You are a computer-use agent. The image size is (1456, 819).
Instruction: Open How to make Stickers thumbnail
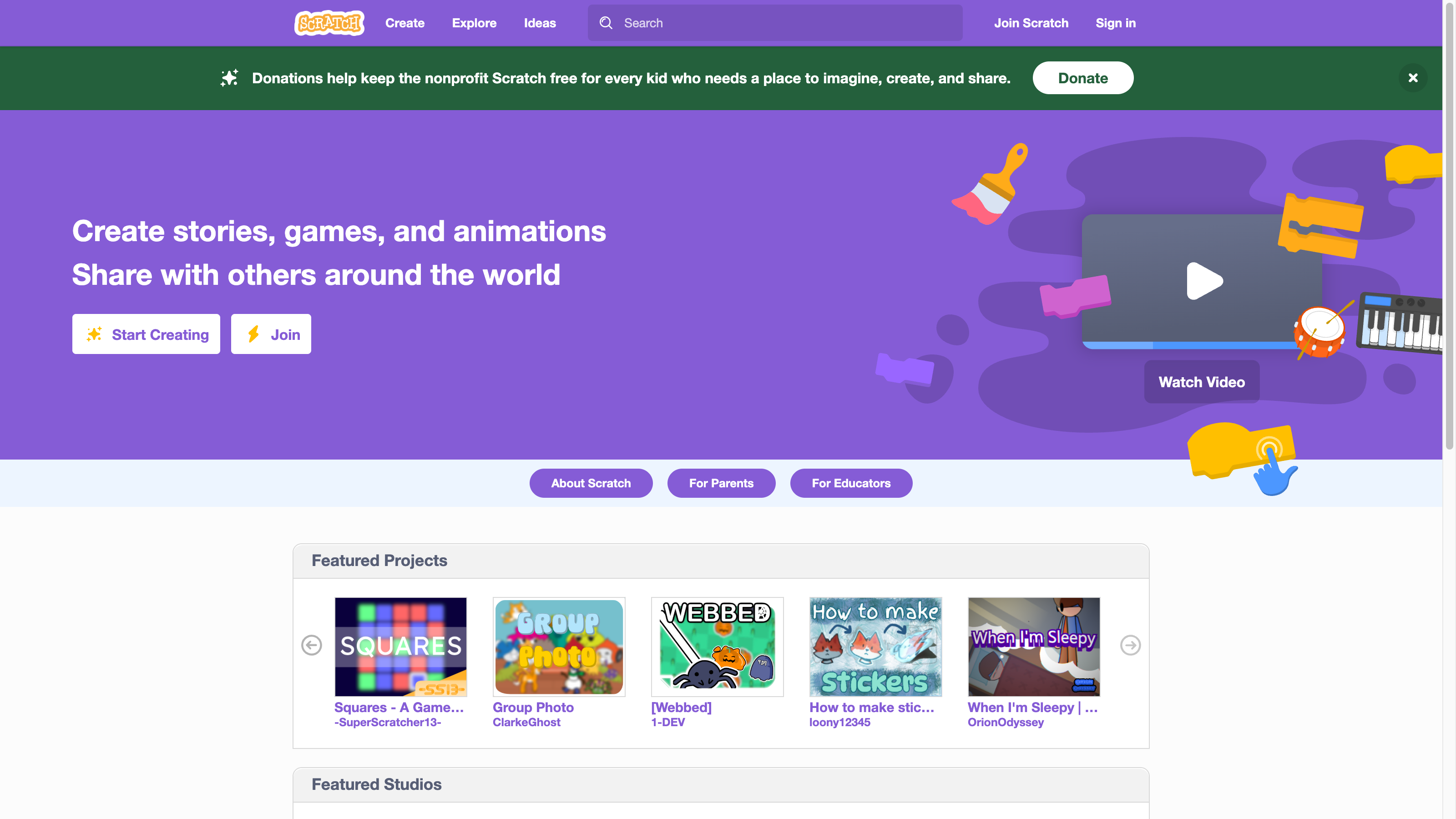875,647
